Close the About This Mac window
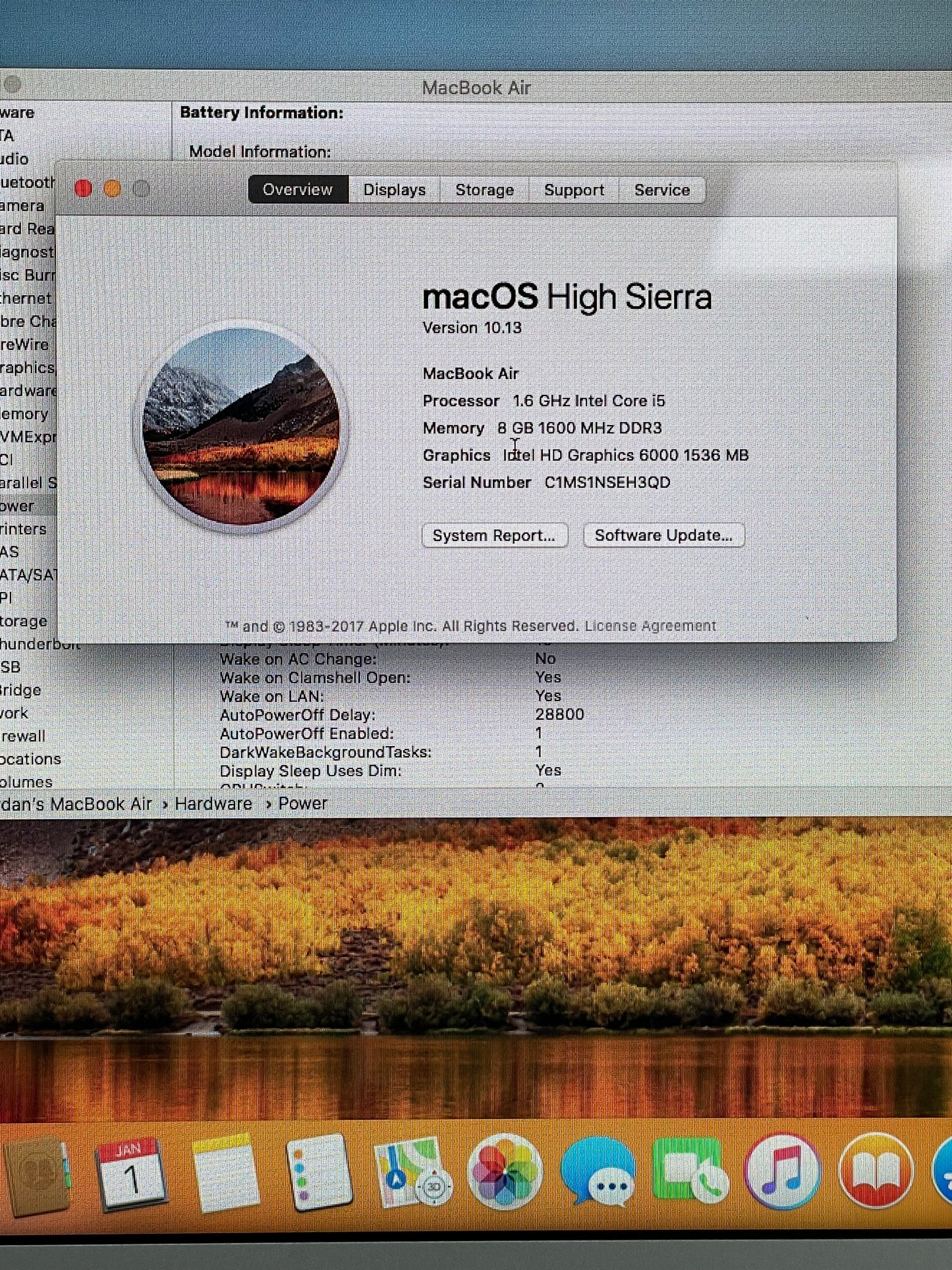Screen dimensions: 952x1270 (84, 189)
